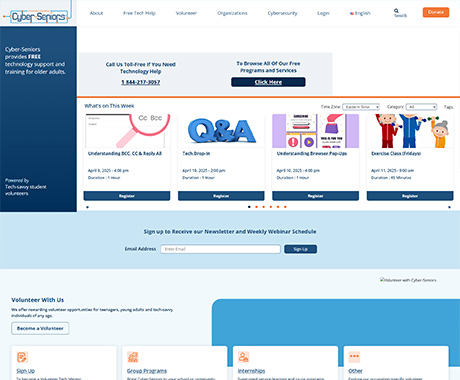This screenshot has width=460, height=380.
Task: Open the Cybersecurity menu item
Action: (282, 13)
